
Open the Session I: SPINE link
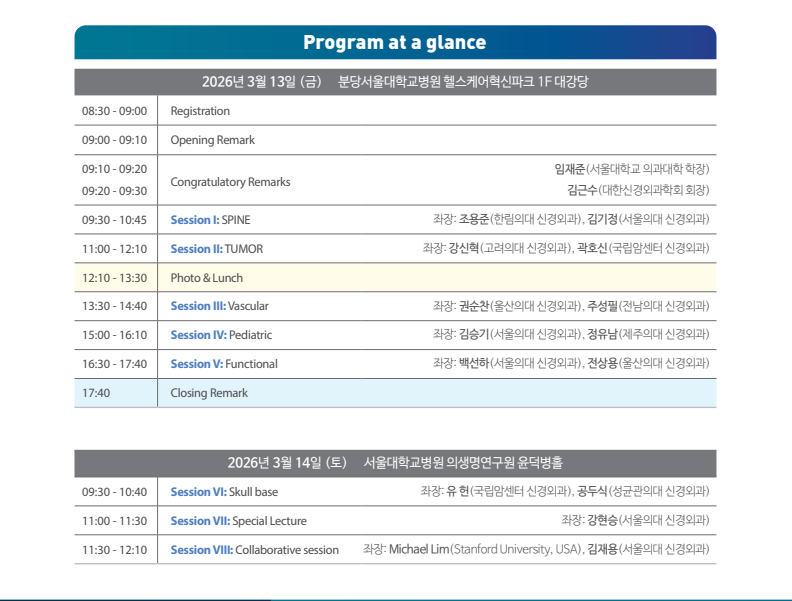point(210,219)
